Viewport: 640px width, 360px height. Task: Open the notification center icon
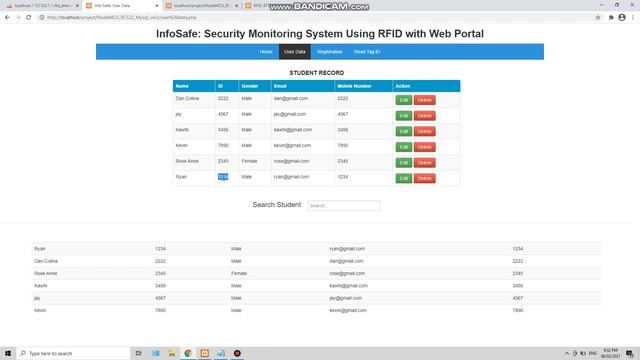tap(630, 353)
